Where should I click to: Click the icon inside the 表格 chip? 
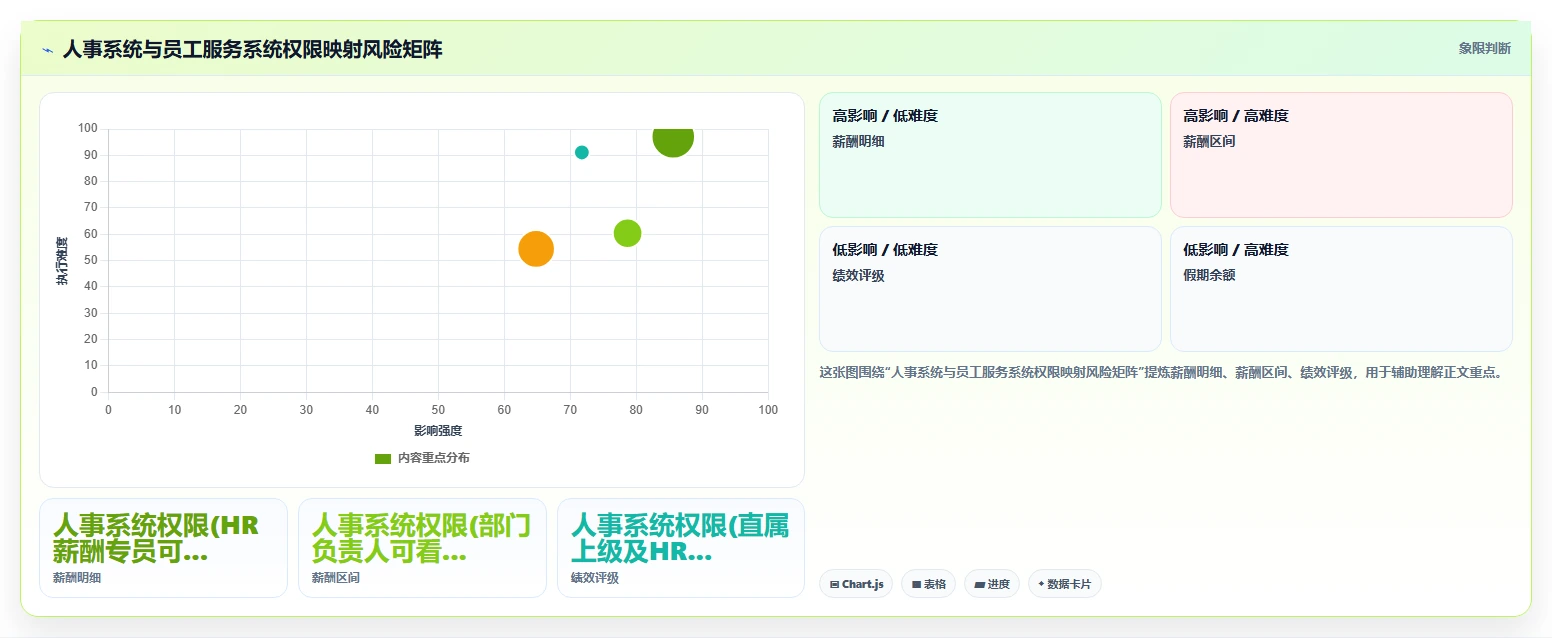pos(916,584)
